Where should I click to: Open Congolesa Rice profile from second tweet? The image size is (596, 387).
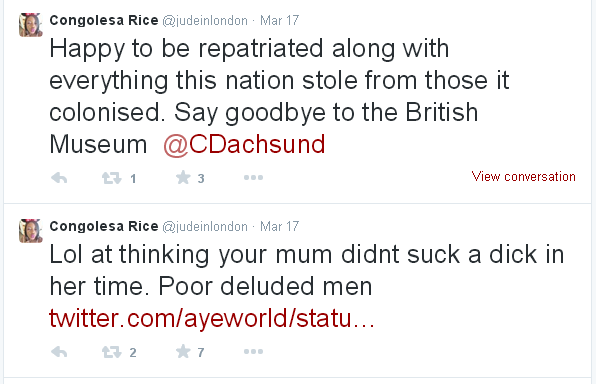click(104, 226)
